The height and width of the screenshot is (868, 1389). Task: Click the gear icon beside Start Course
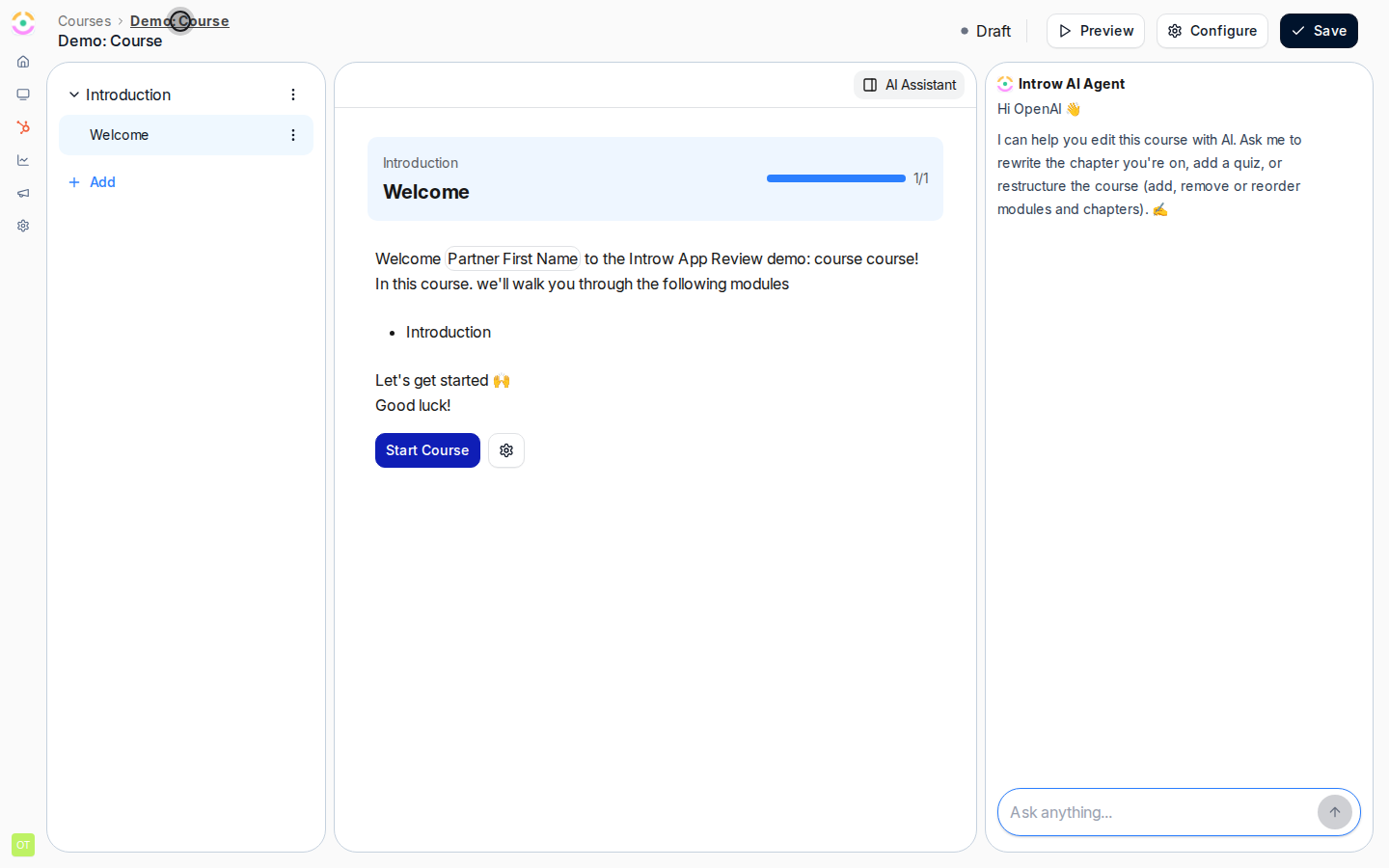click(x=506, y=450)
